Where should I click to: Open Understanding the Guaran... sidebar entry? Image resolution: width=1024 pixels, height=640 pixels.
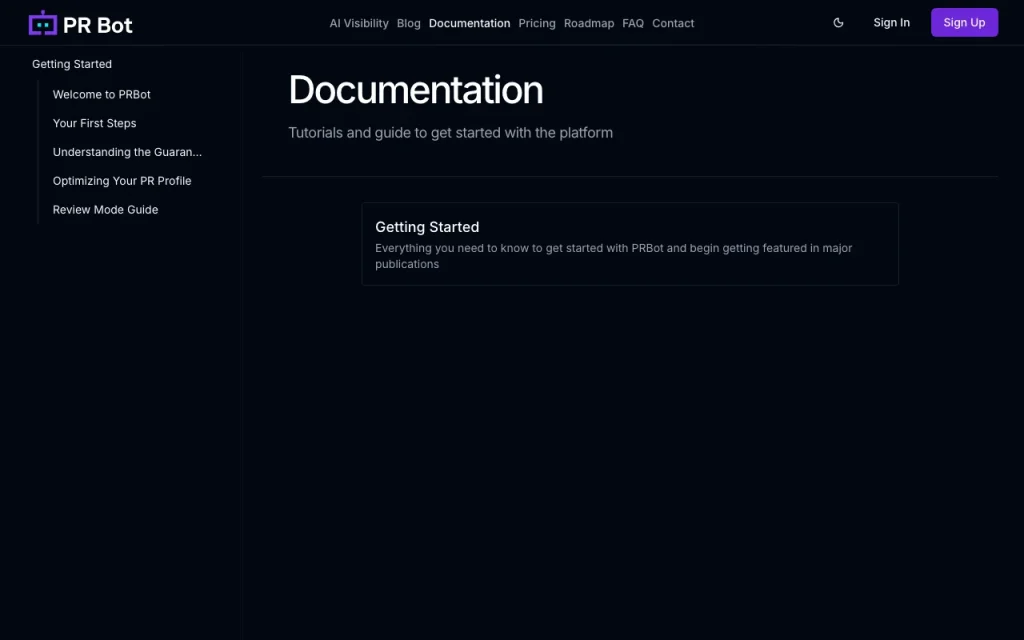[127, 152]
